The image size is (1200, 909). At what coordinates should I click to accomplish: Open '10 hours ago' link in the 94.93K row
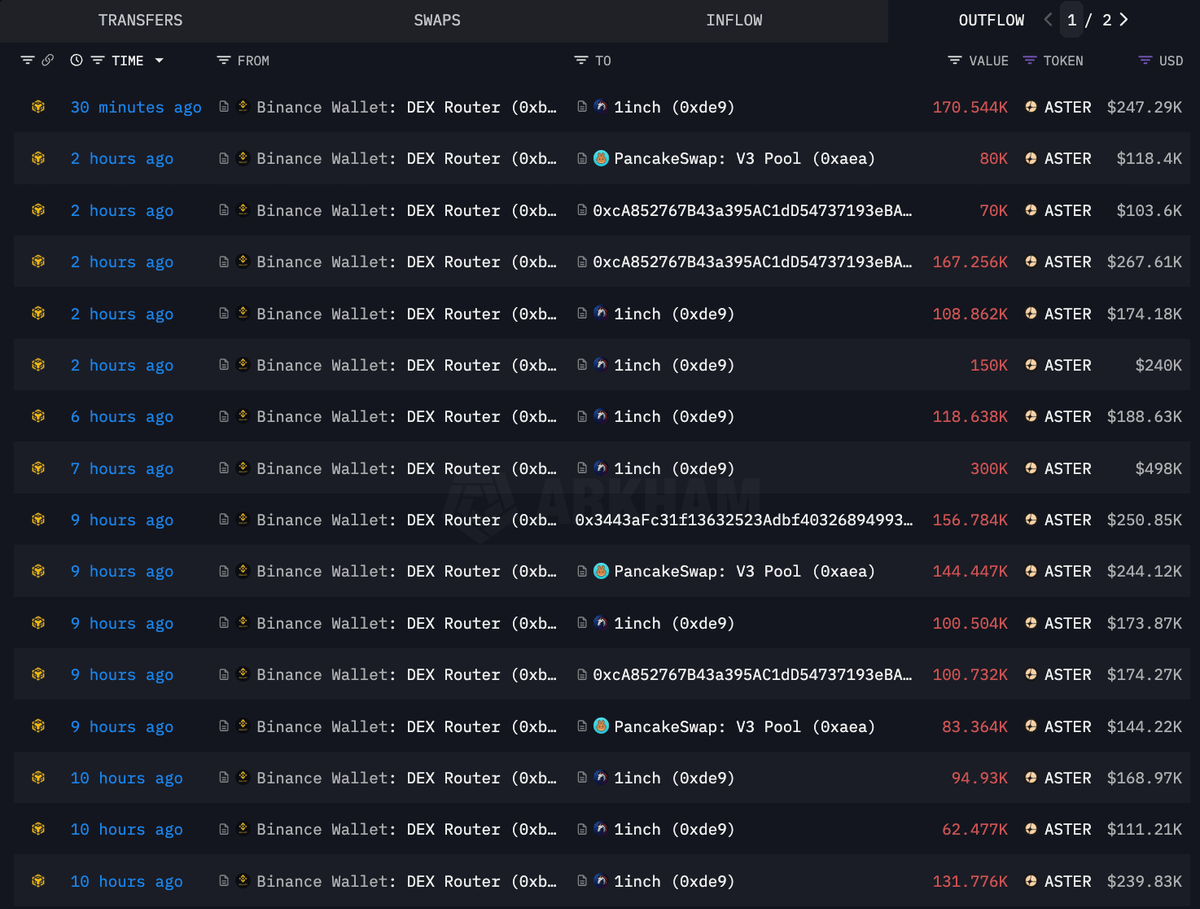127,778
